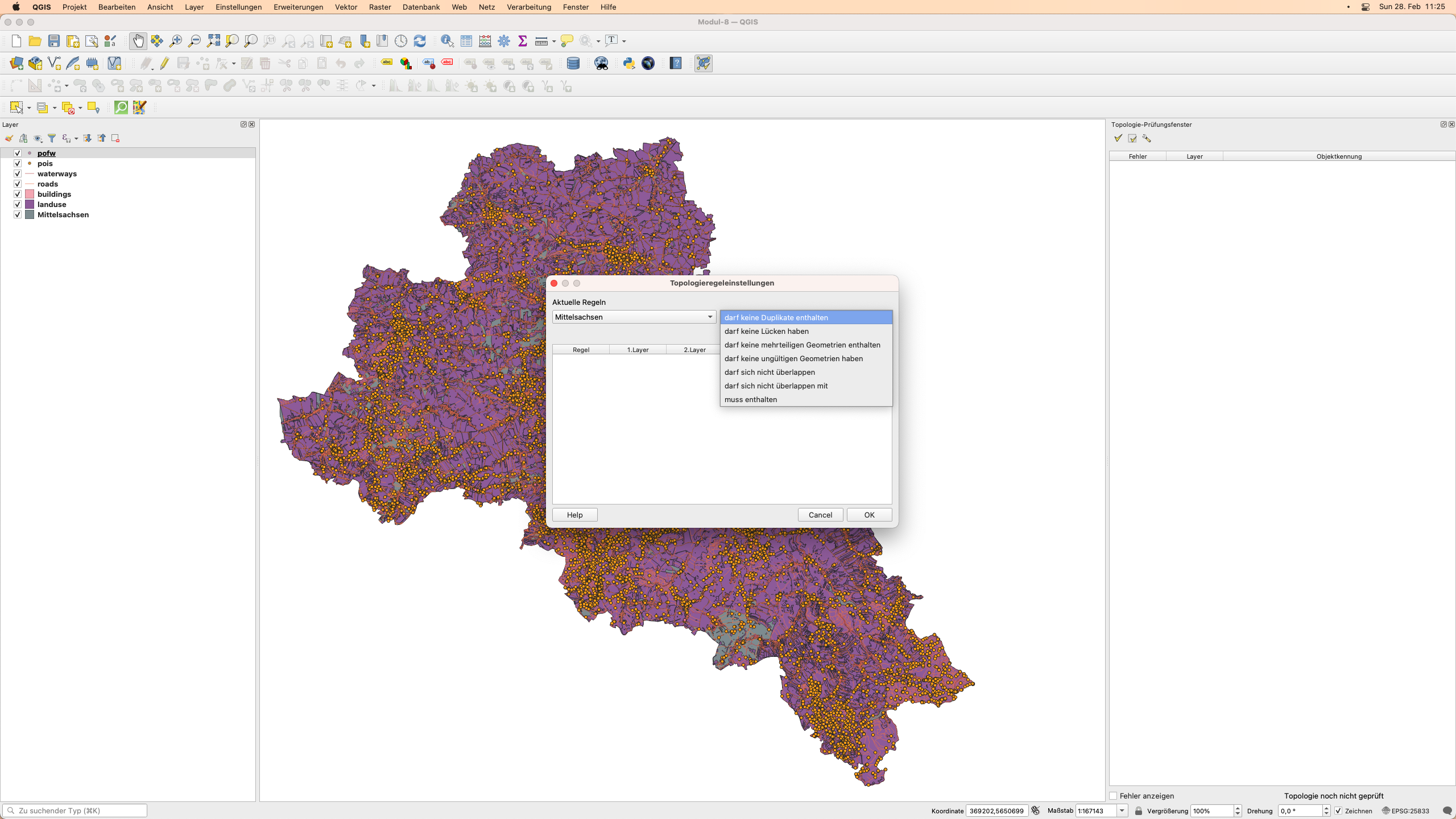Viewport: 1456px width, 819px height.
Task: Expand the select features dropdown arrow
Action: [x=29, y=107]
